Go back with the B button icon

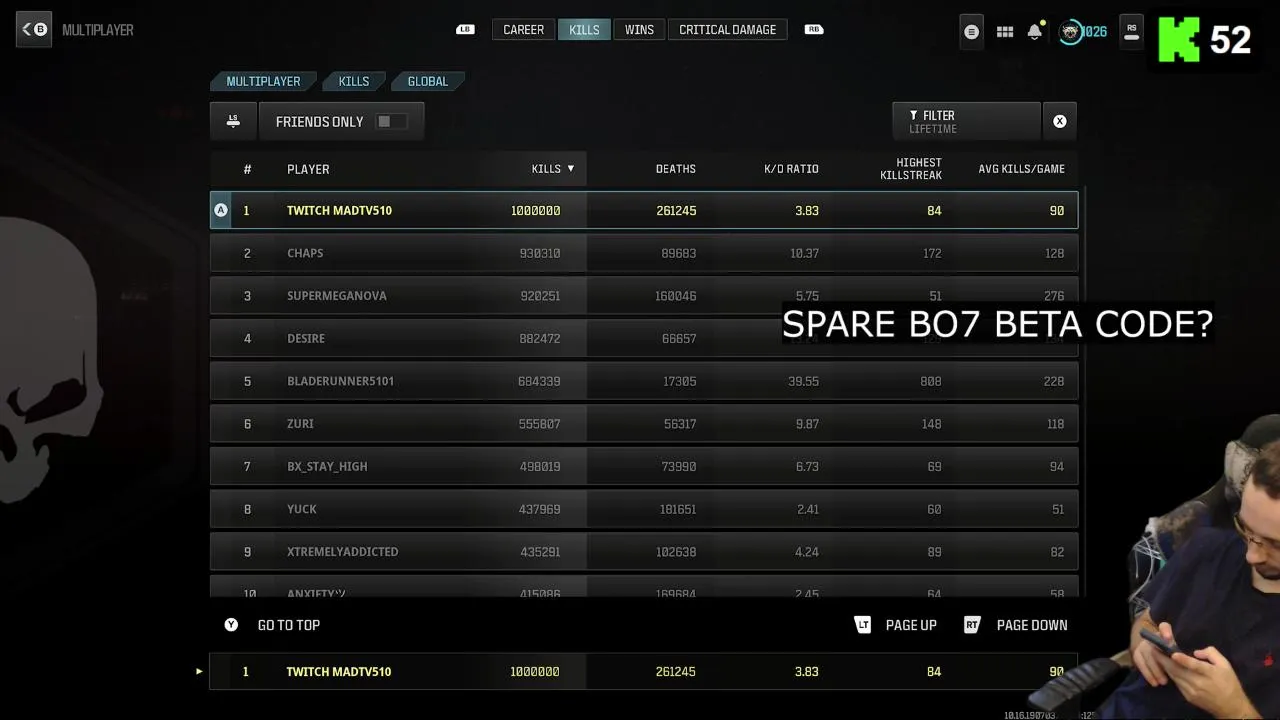click(x=34, y=29)
